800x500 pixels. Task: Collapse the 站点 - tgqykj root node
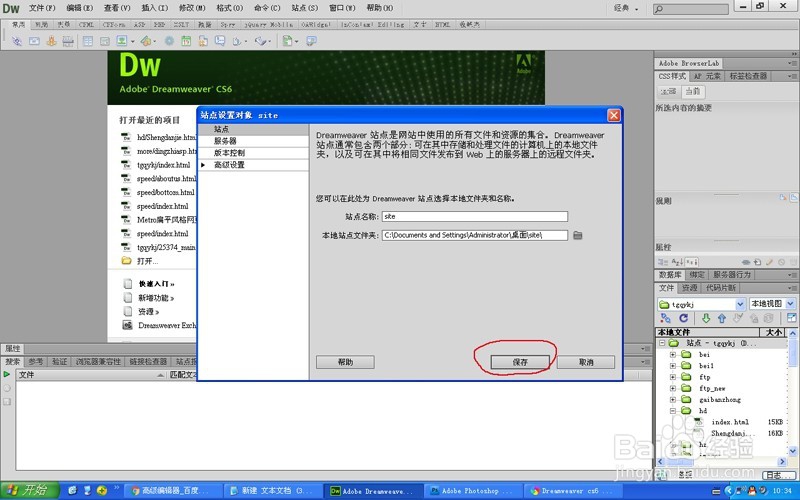tap(662, 343)
